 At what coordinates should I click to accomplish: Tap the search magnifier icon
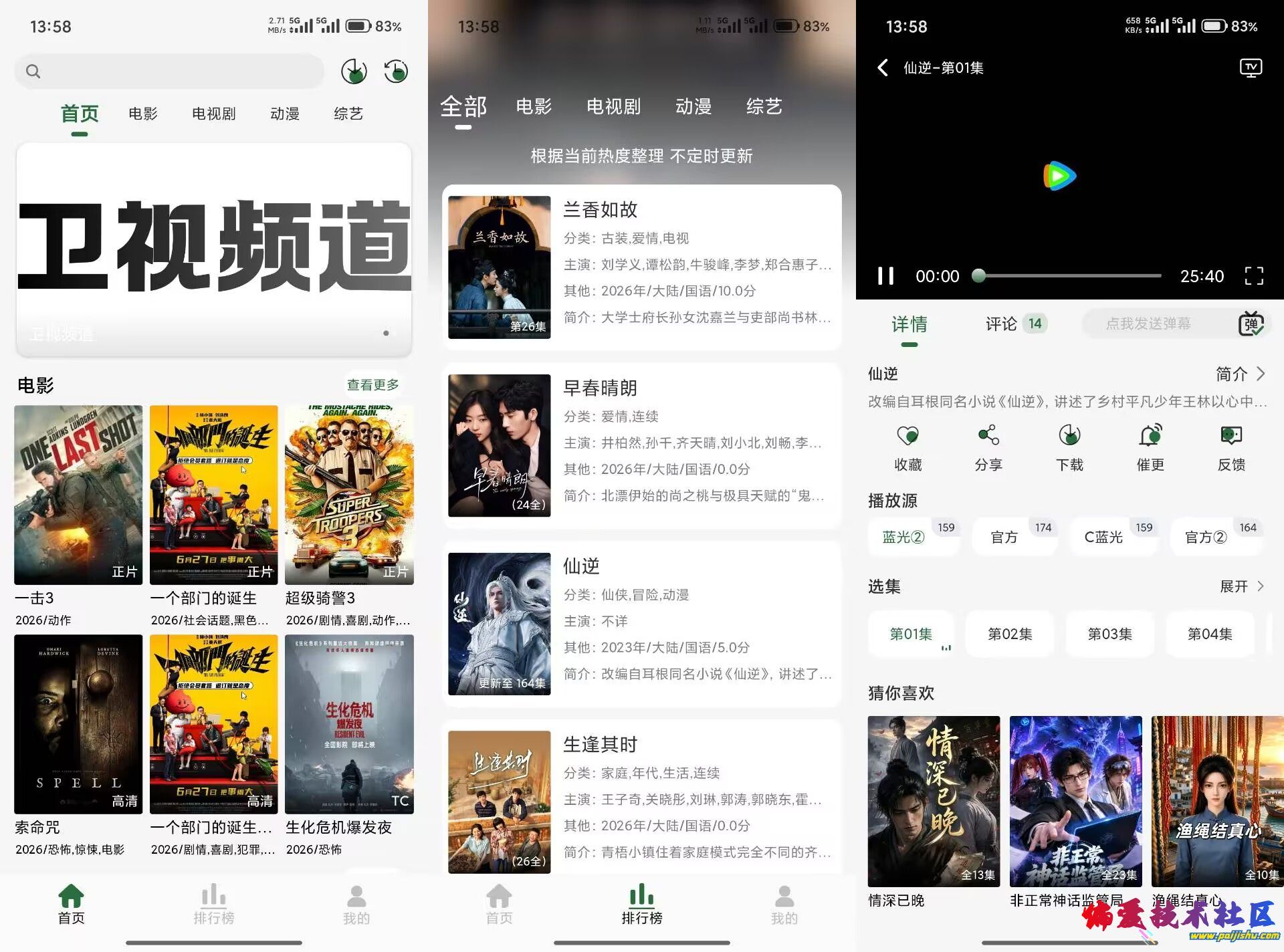tap(33, 71)
